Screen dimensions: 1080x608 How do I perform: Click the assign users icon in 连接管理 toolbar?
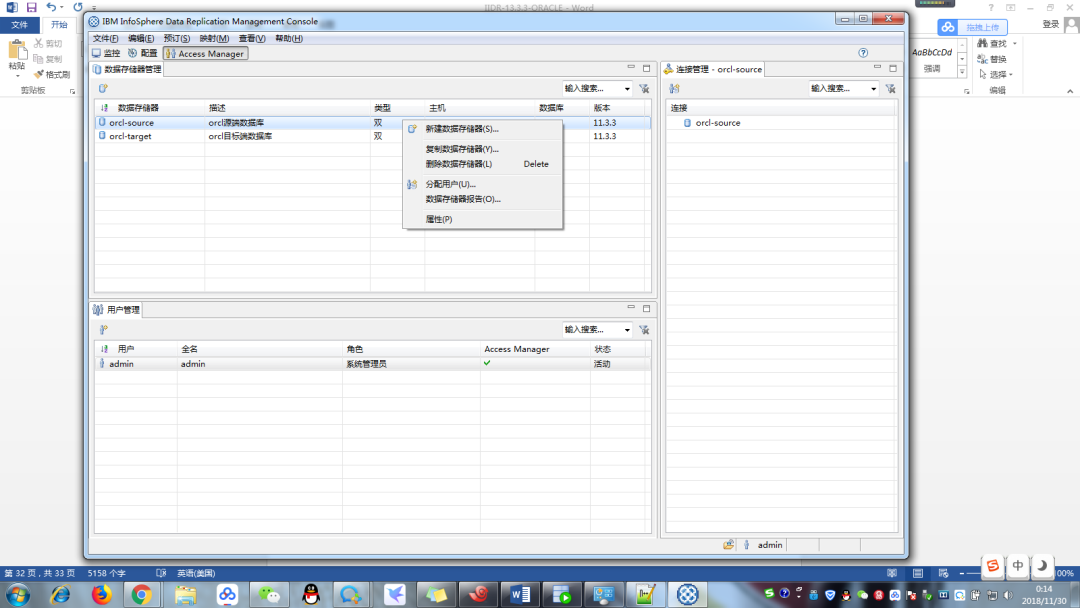click(674, 89)
